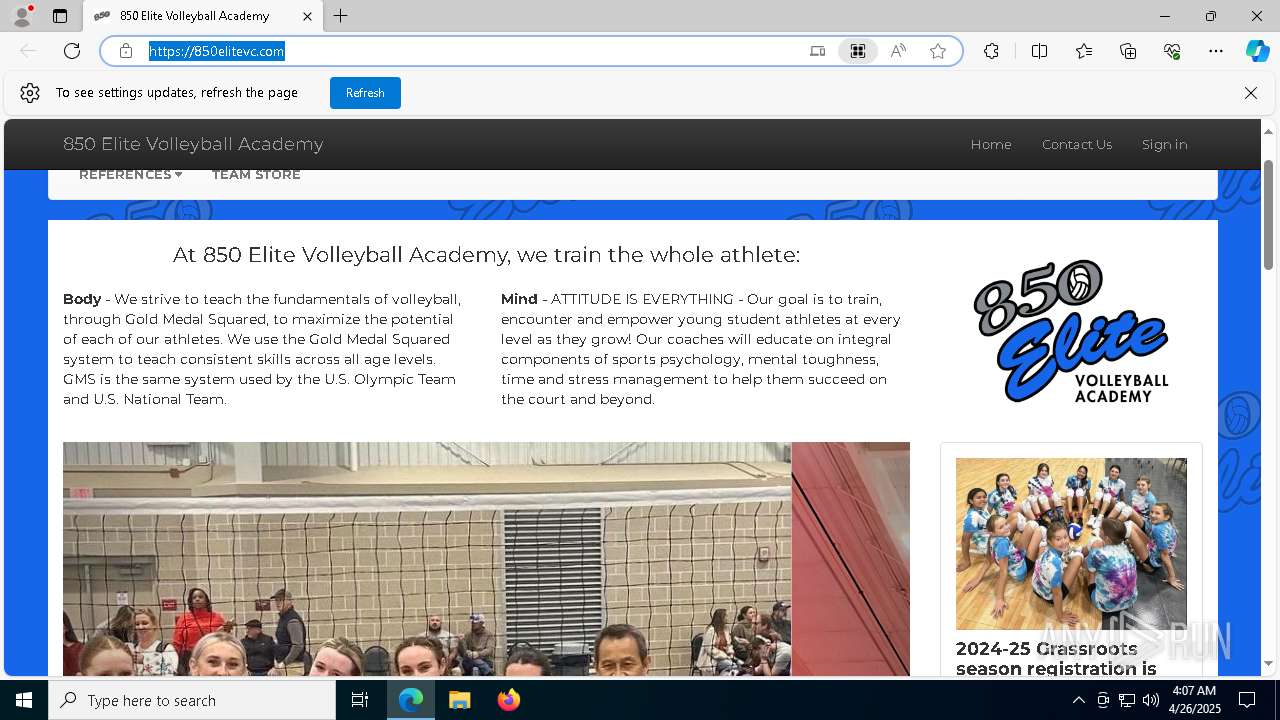Dismiss the settings update notification
This screenshot has width=1280, height=720.
coord(1251,93)
